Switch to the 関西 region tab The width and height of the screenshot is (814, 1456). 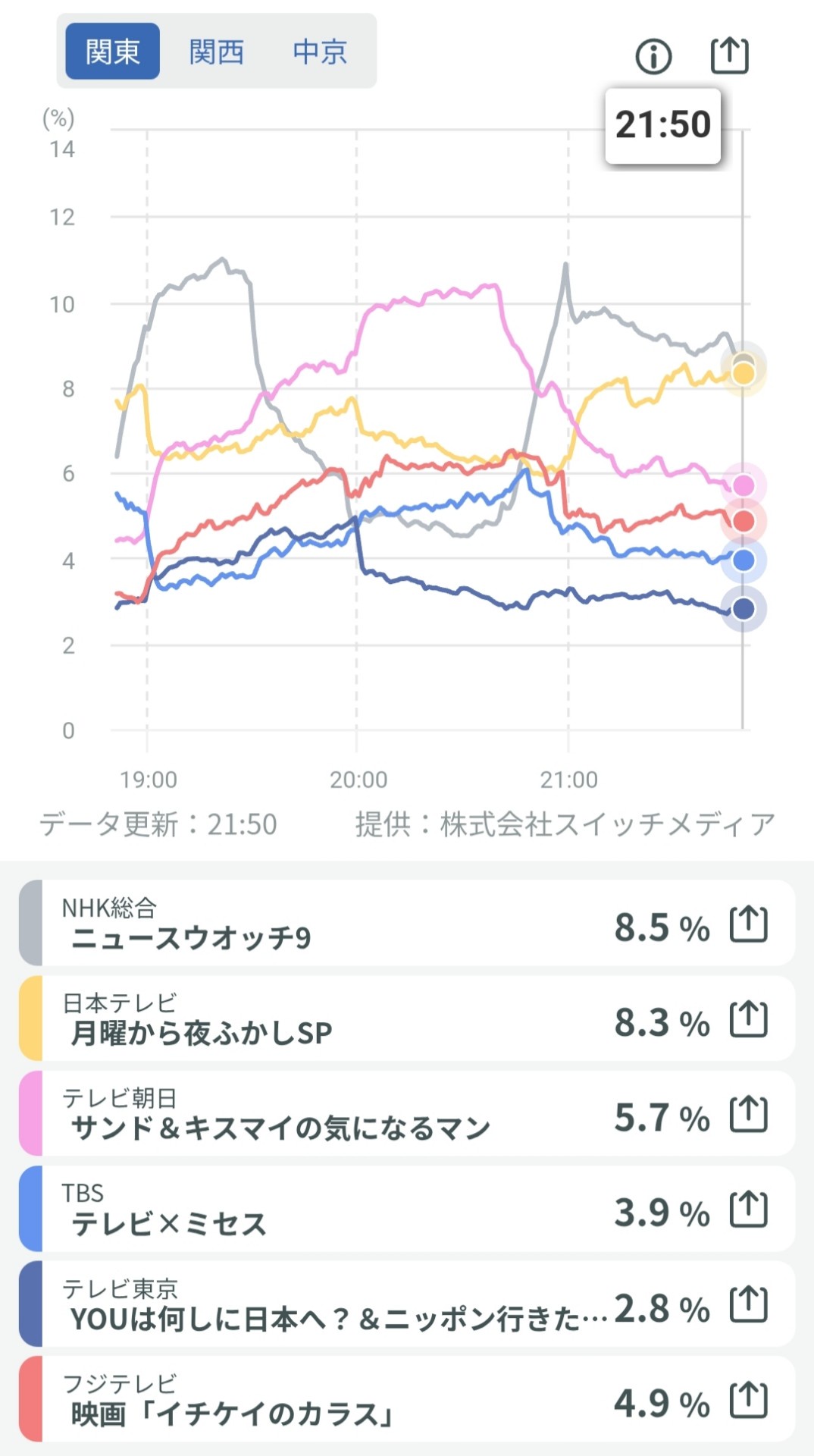pyautogui.click(x=217, y=52)
